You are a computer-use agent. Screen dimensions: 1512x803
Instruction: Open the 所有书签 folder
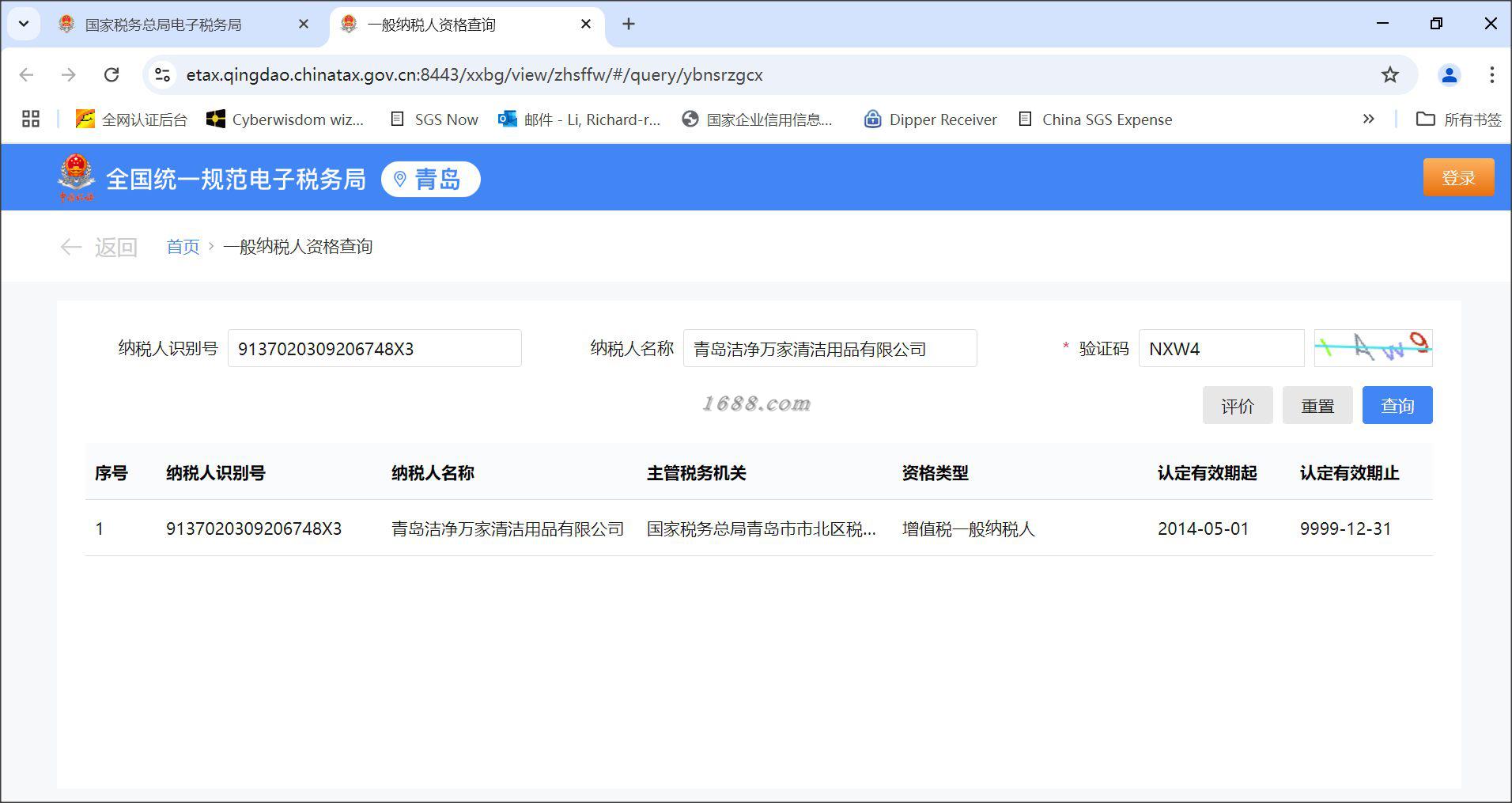(x=1458, y=119)
